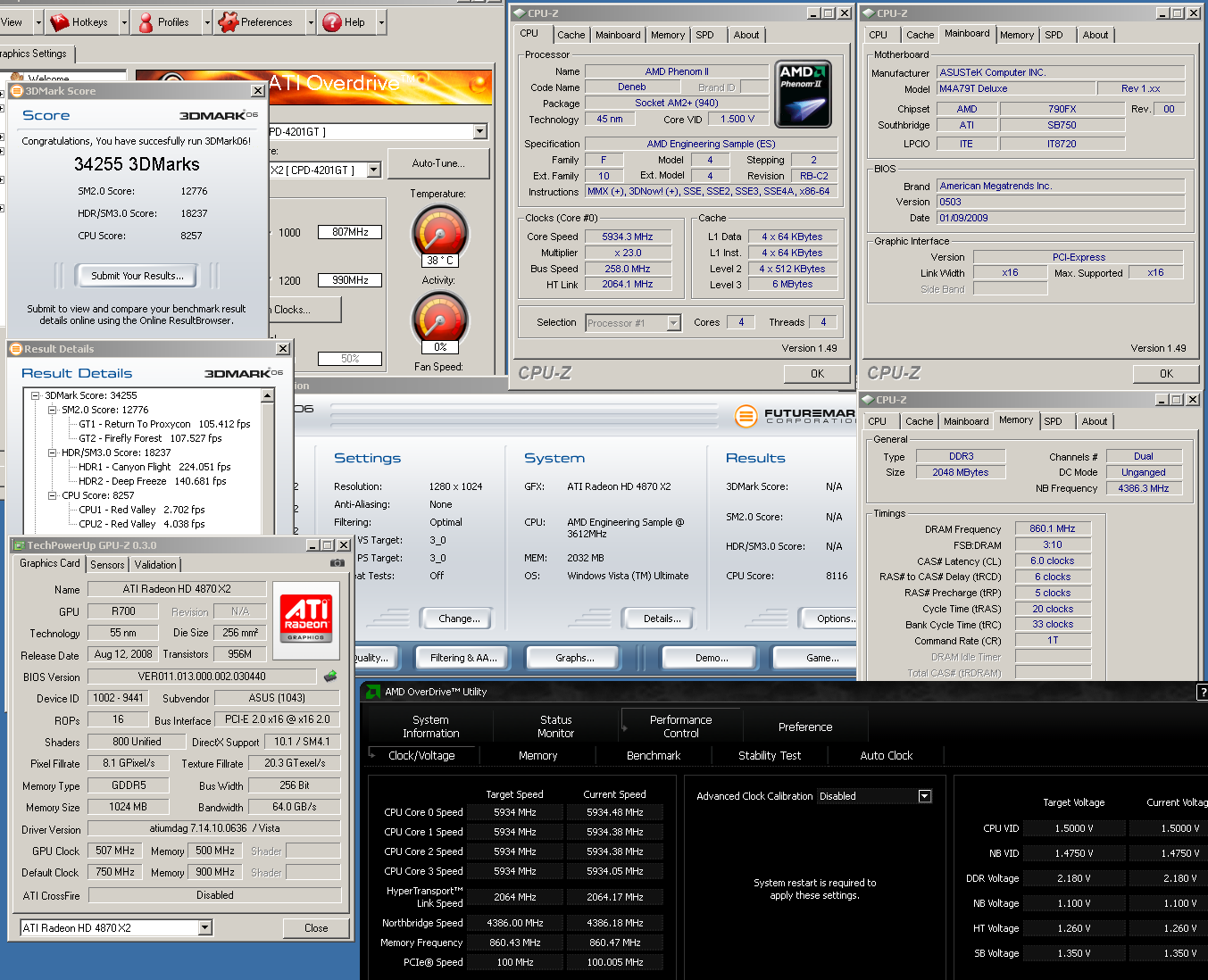
Task: Open GPU-Z graphics card selector dropdown
Action: (x=204, y=928)
